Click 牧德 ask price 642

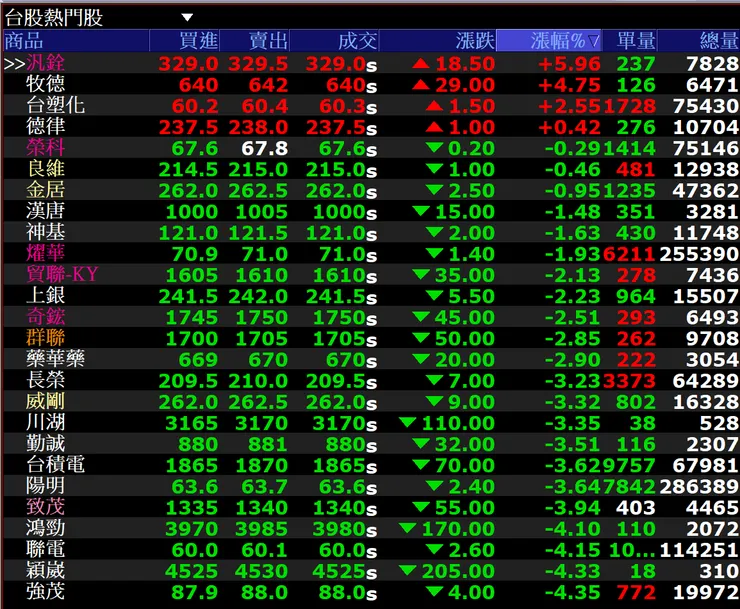point(268,85)
